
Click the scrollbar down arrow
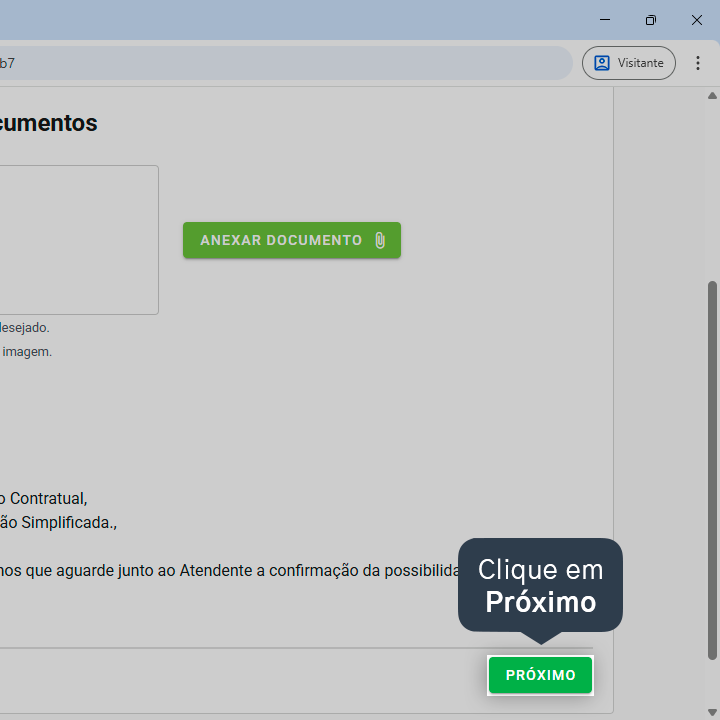[x=712, y=712]
